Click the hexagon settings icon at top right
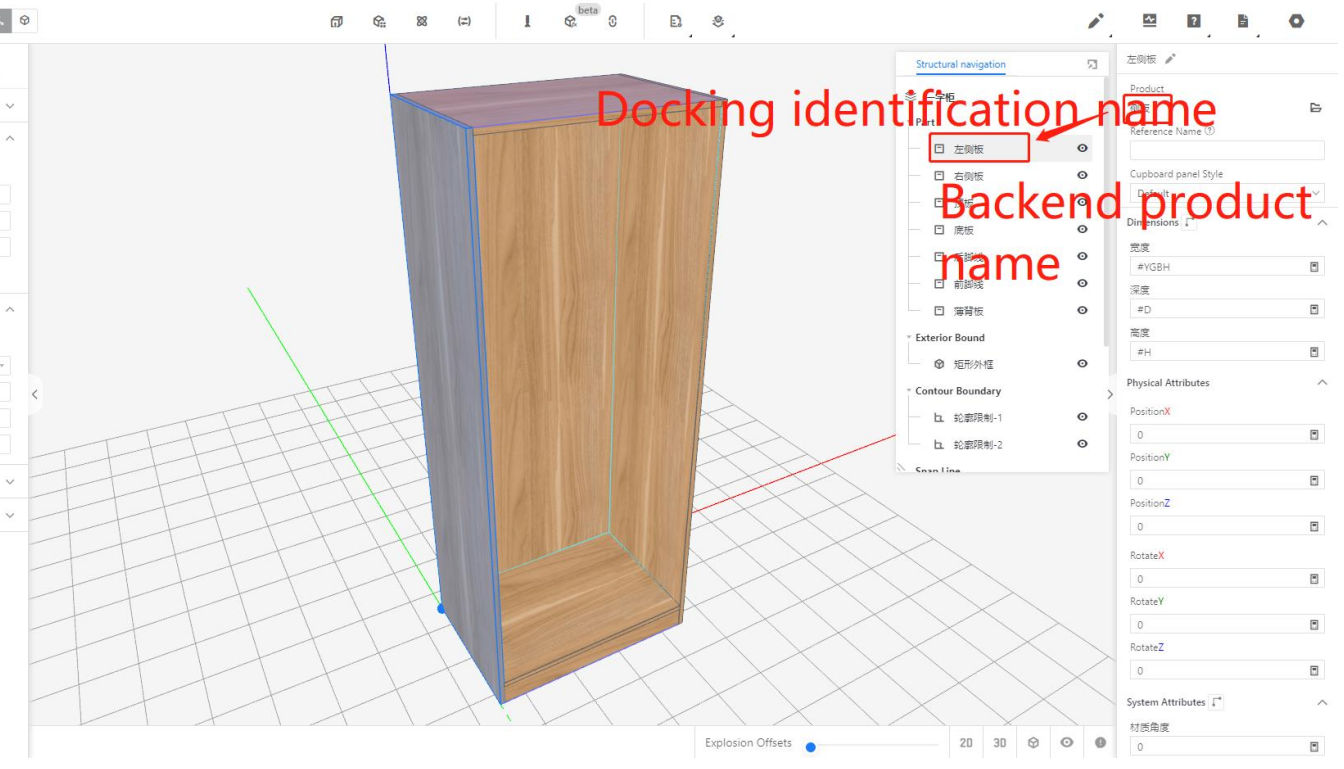 point(1296,21)
